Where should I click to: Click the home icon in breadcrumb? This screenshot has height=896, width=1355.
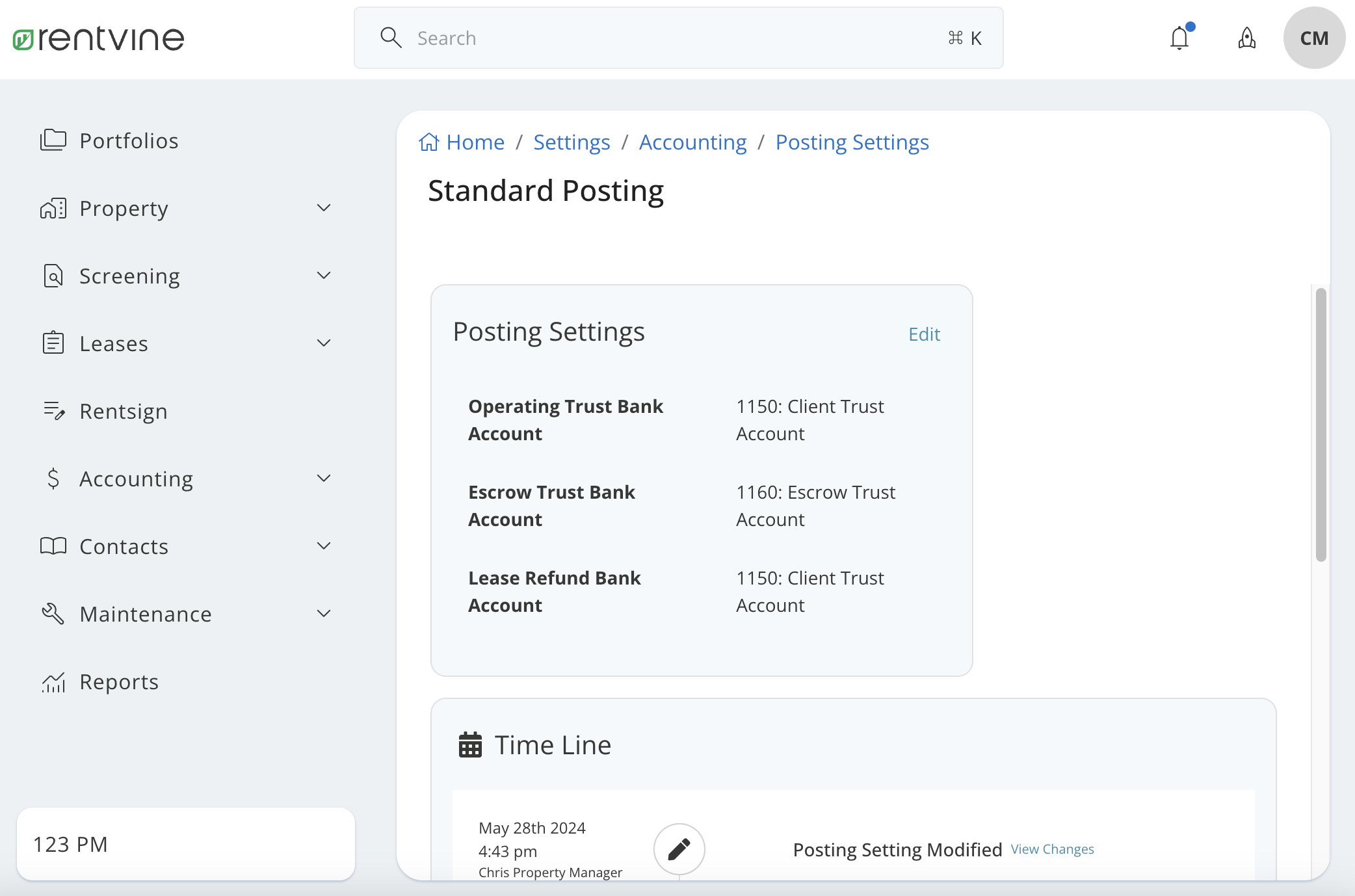pos(428,142)
